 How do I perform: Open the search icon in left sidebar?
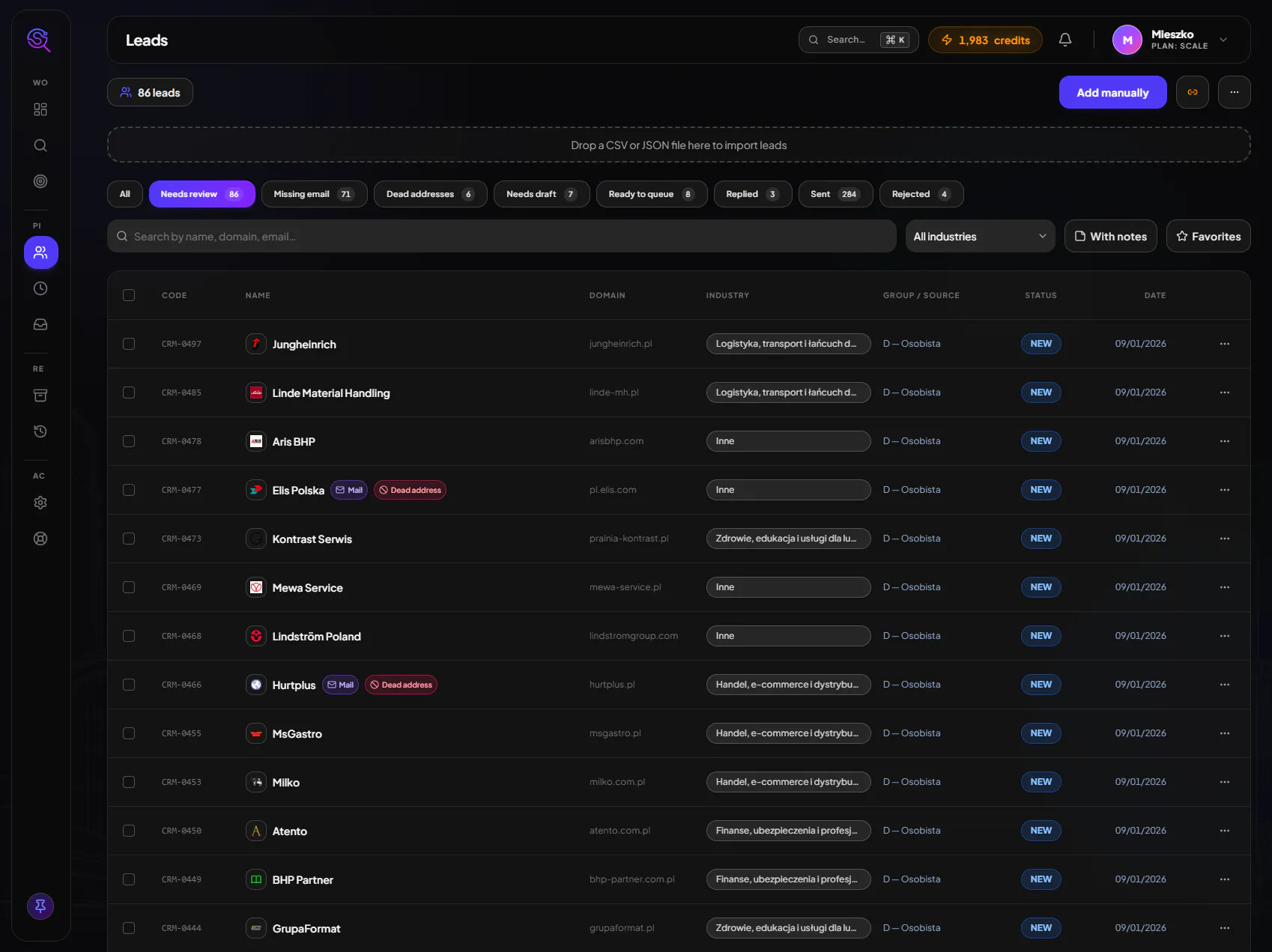click(x=40, y=145)
